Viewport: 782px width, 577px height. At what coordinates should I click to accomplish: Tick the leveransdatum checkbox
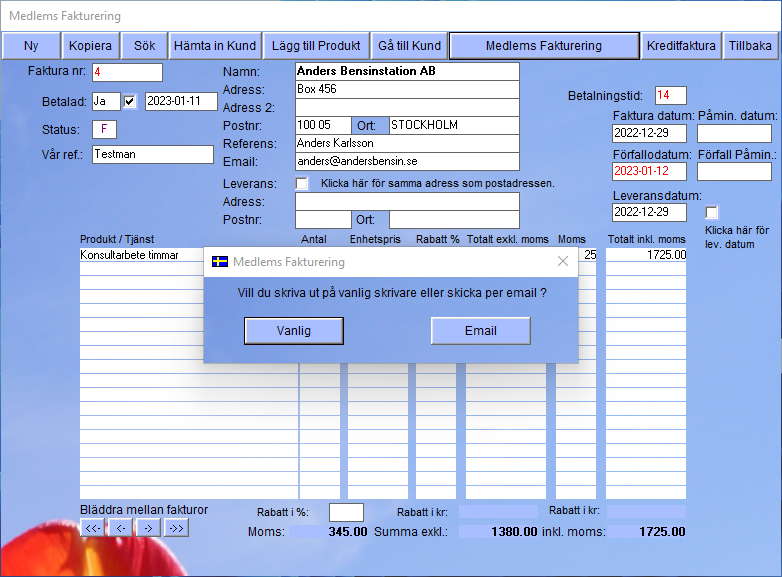click(712, 212)
